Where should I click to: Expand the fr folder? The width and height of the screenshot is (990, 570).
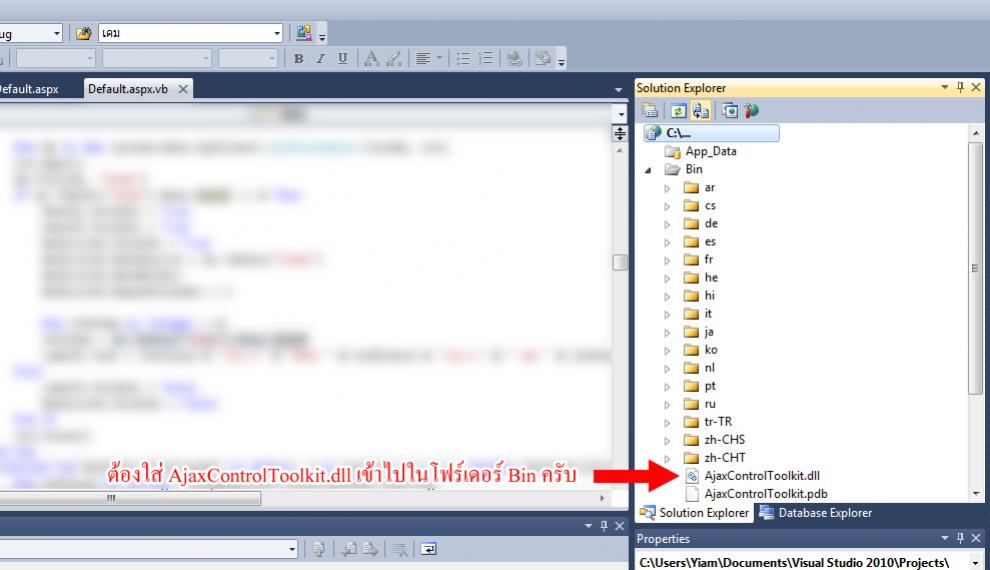tap(667, 260)
